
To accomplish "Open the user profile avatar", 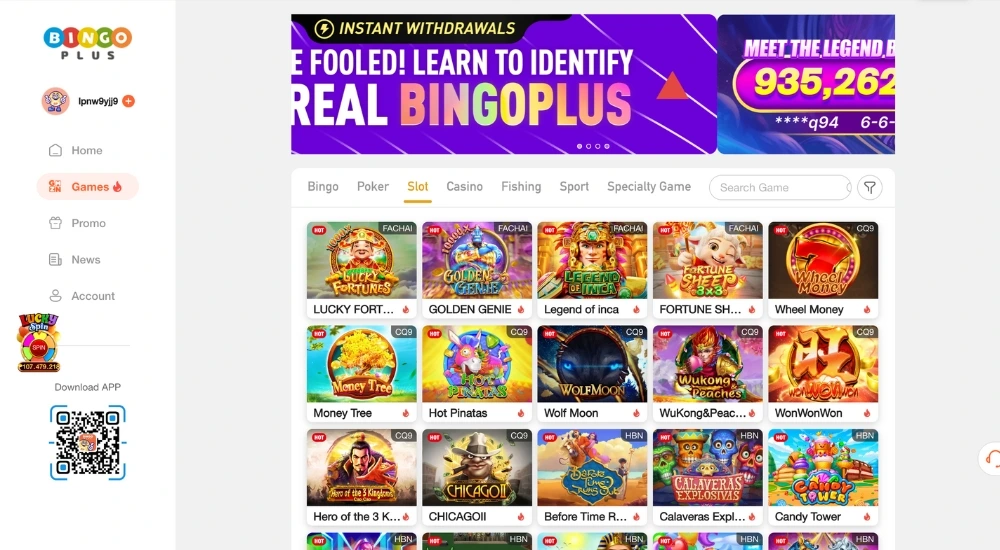I will (x=55, y=101).
